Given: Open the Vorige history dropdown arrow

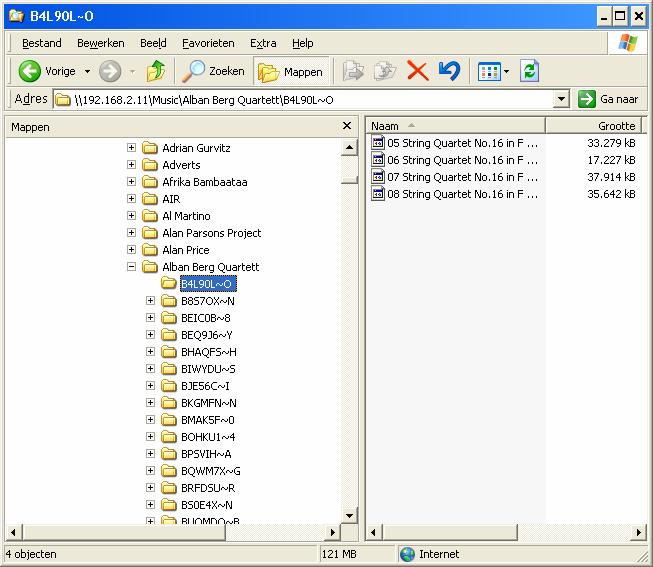Looking at the screenshot, I should [87, 71].
